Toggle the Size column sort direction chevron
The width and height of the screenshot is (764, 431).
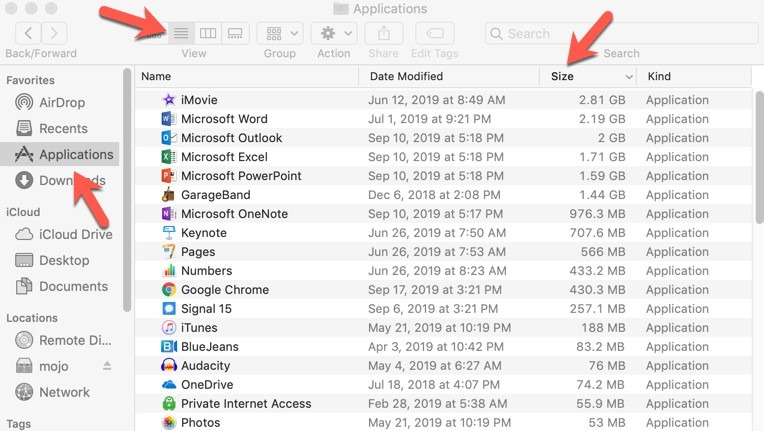pyautogui.click(x=629, y=77)
